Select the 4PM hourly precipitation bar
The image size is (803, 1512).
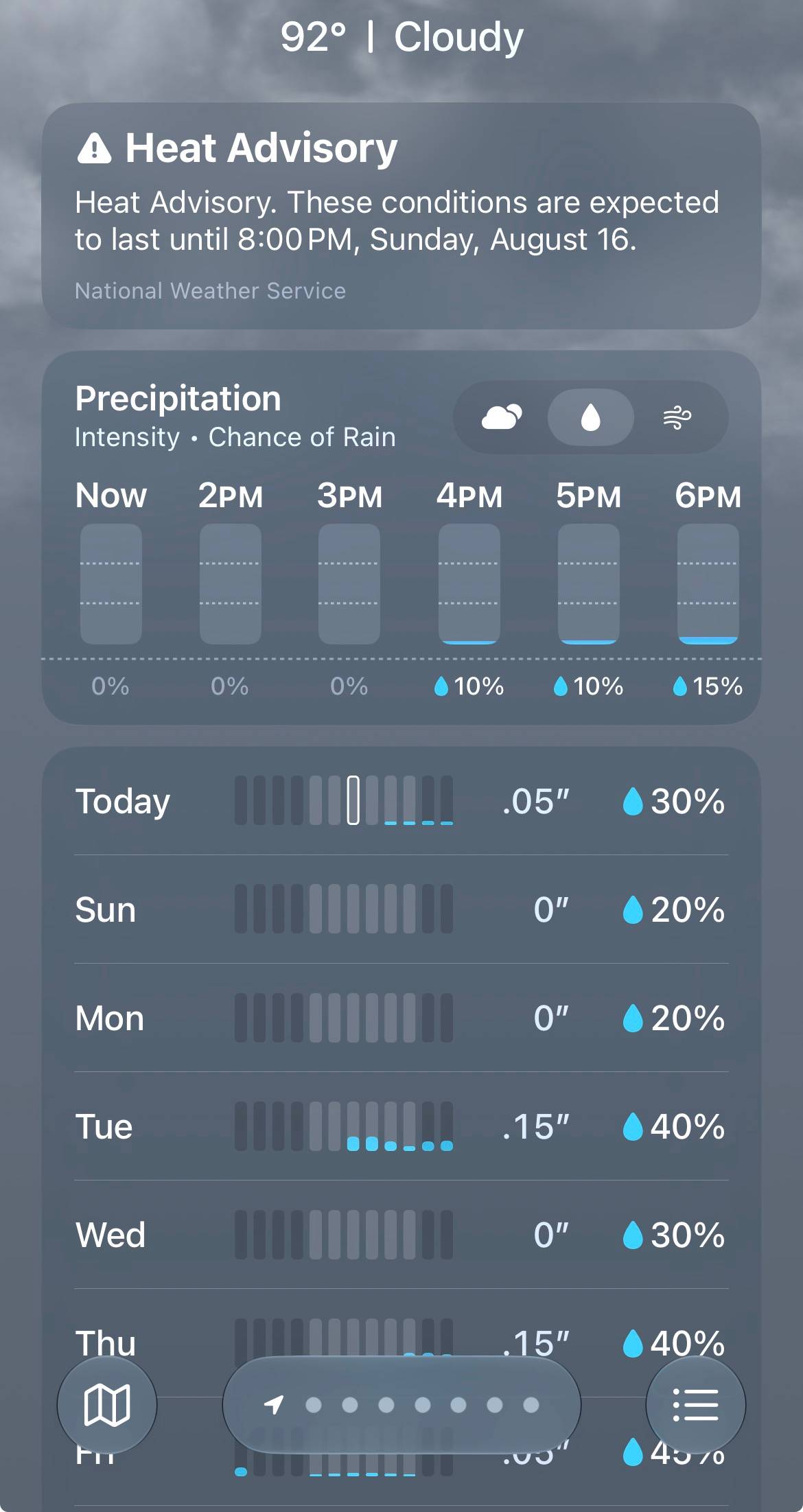pyautogui.click(x=469, y=584)
